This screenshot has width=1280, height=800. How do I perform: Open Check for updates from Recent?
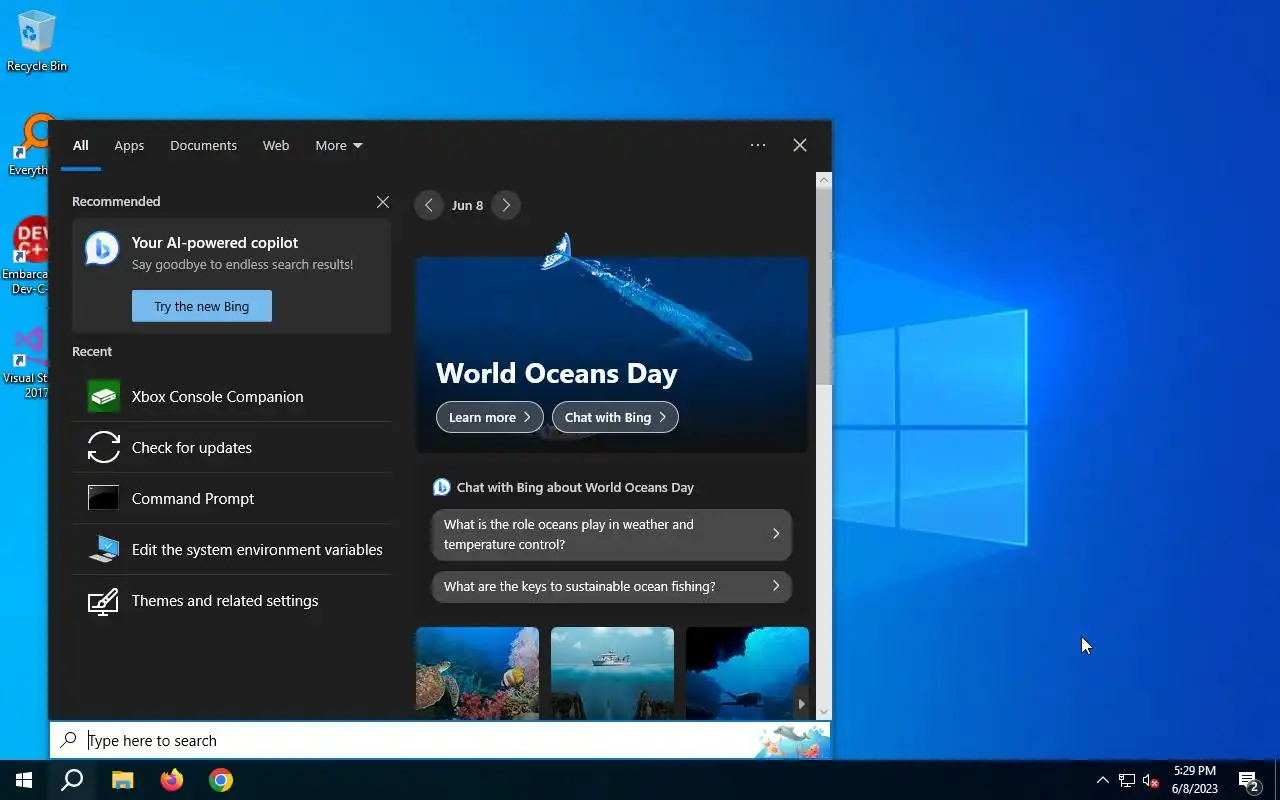(x=231, y=447)
